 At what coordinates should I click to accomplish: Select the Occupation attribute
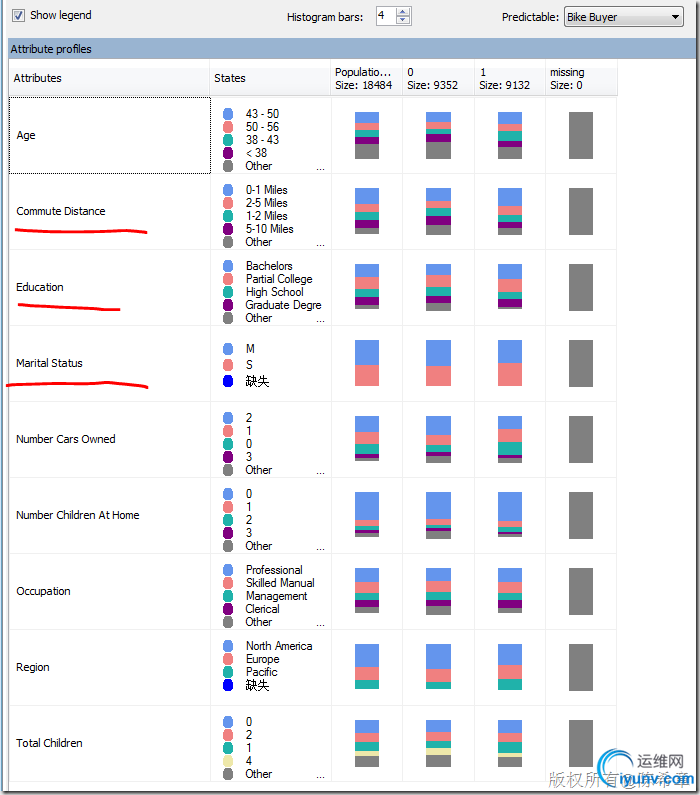pyautogui.click(x=43, y=591)
